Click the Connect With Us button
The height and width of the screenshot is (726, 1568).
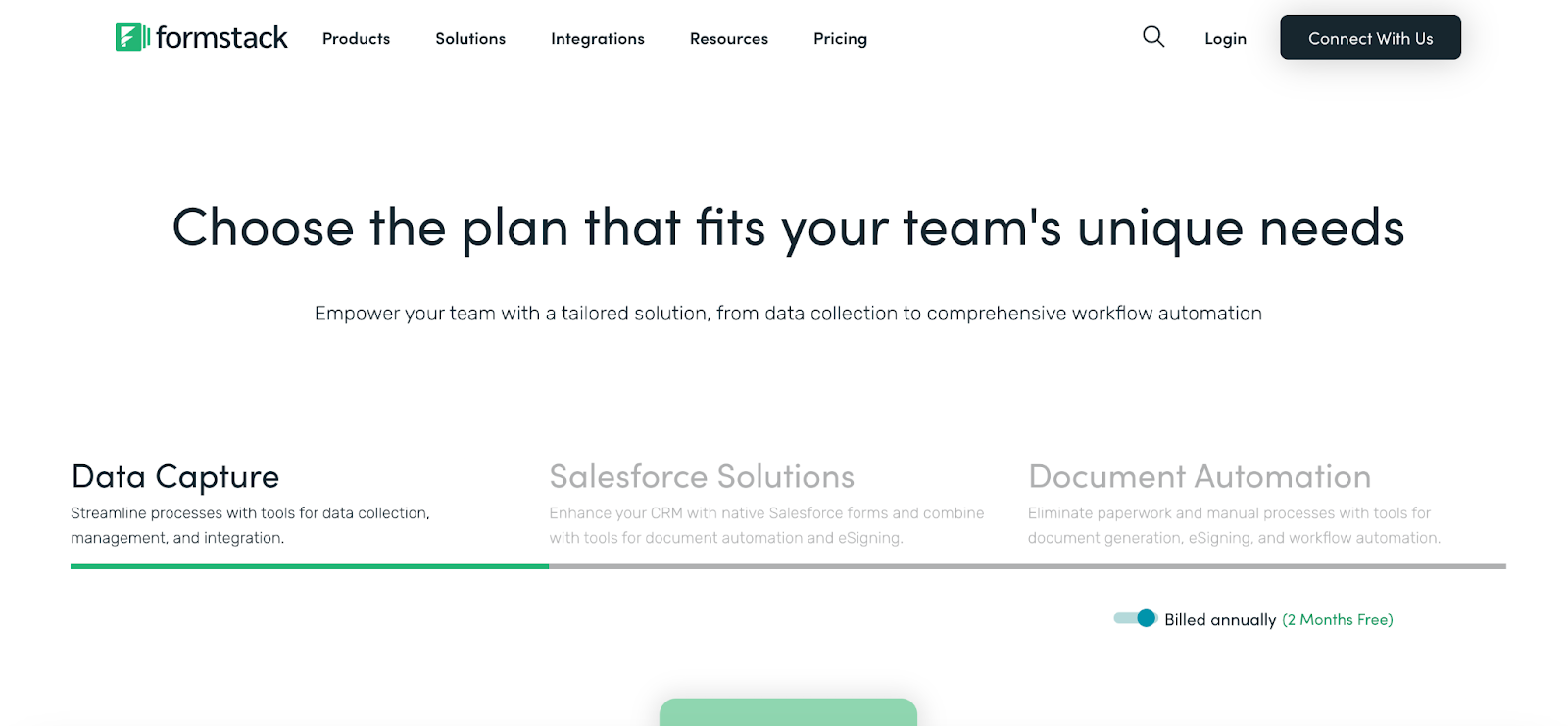tap(1370, 37)
